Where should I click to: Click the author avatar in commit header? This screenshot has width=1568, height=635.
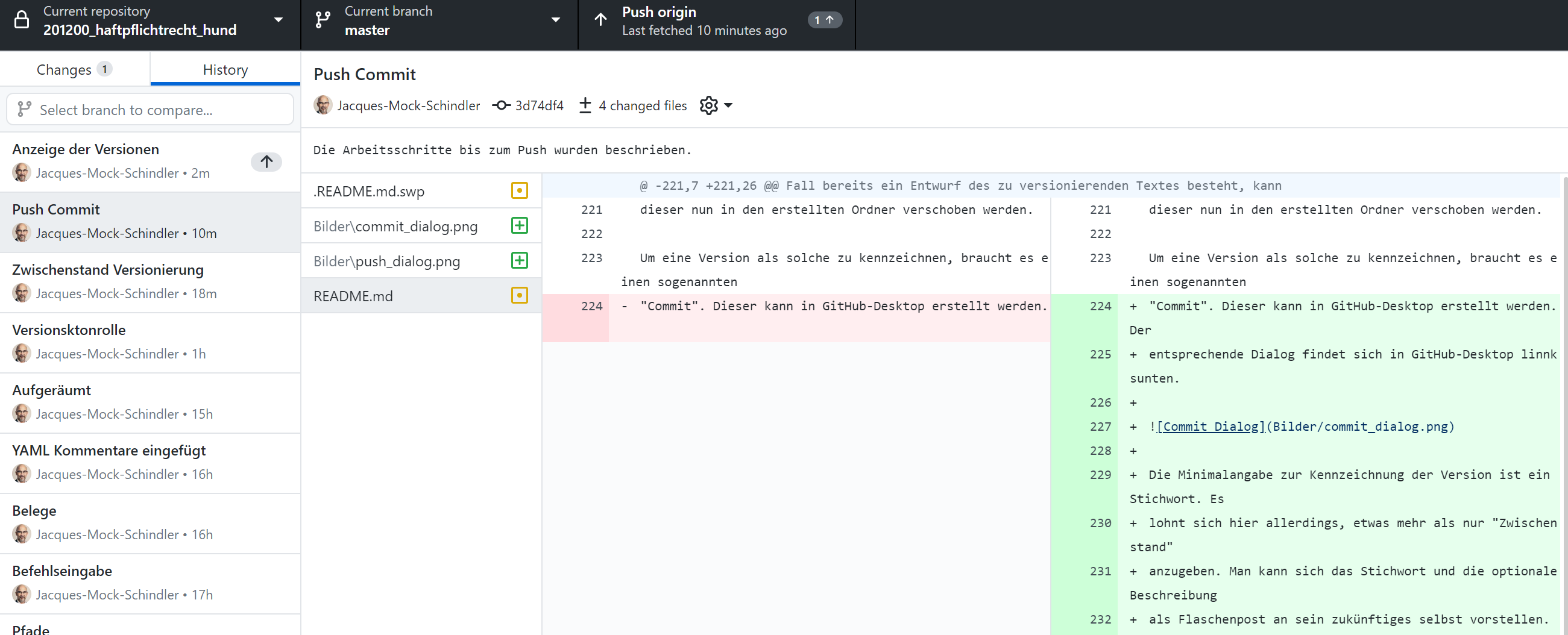click(323, 105)
